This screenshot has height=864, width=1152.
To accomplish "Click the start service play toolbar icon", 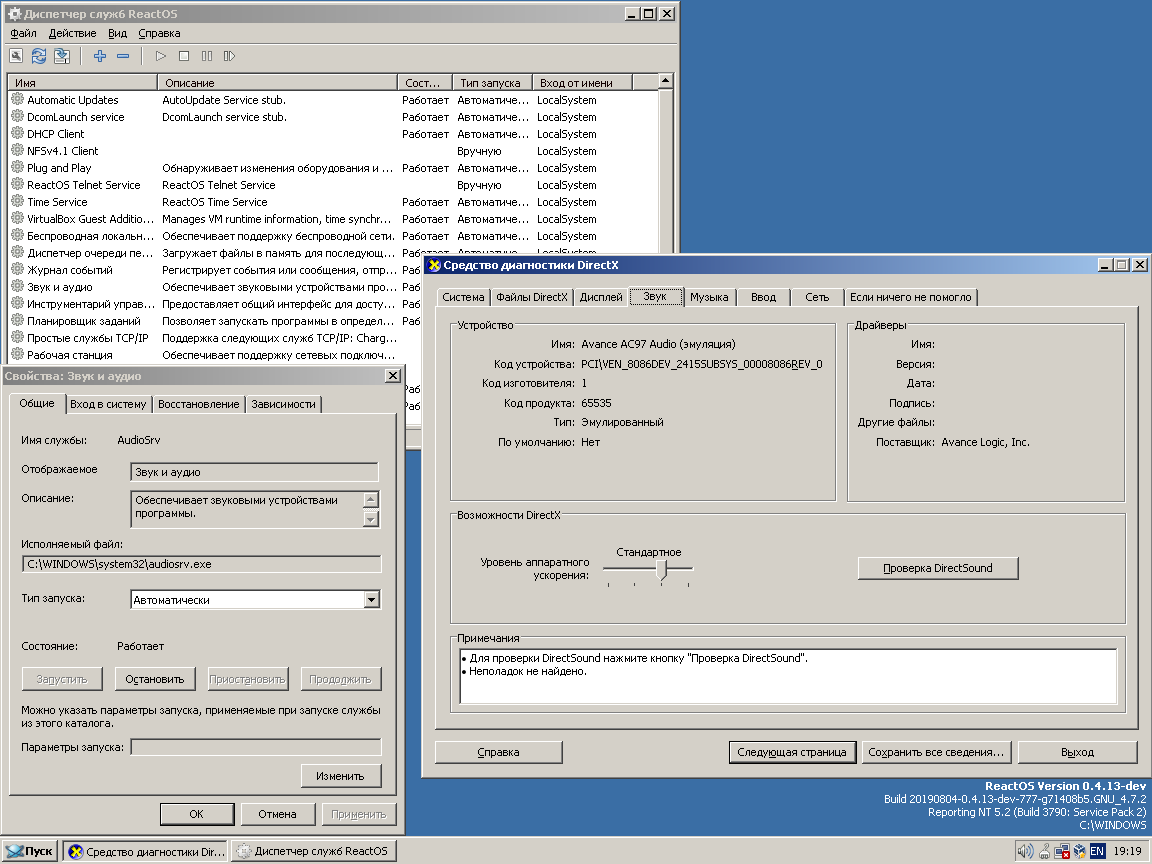I will coord(161,56).
